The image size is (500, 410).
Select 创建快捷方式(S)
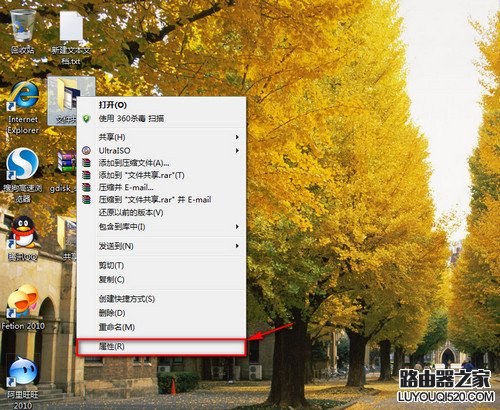tap(162, 299)
